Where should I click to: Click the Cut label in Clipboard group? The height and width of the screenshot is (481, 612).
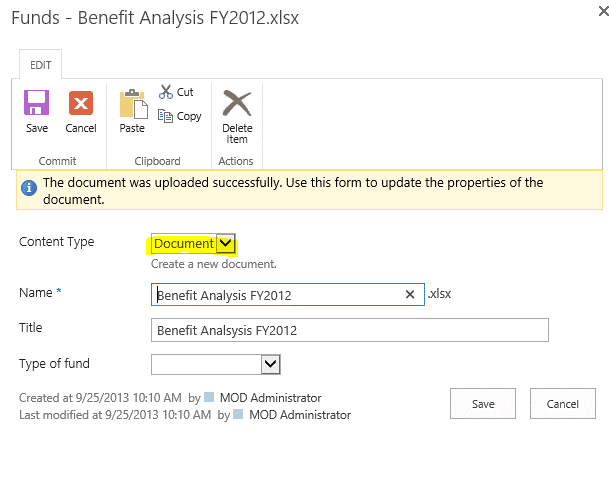185,92
